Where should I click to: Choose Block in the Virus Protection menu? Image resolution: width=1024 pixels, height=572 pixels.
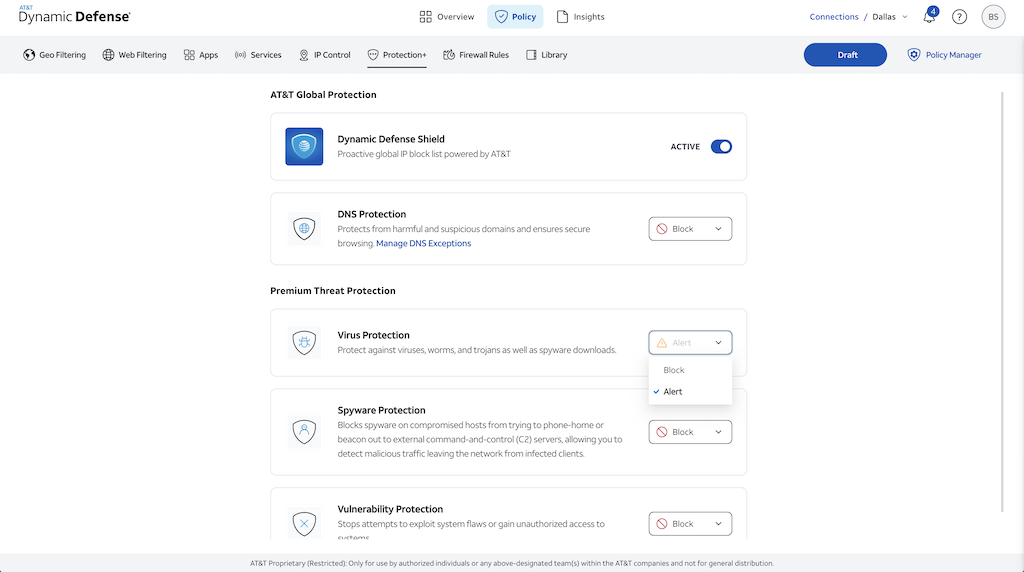pyautogui.click(x=690, y=370)
